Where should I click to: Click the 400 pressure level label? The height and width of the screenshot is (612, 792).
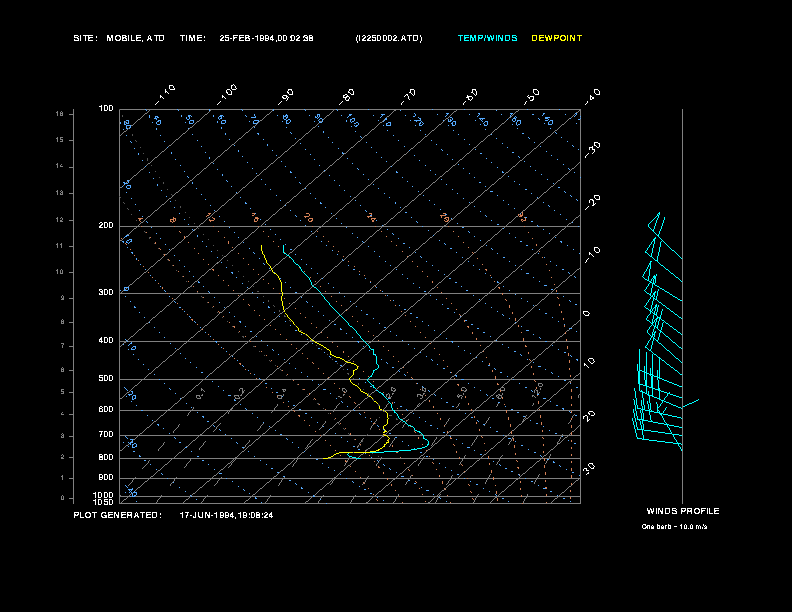(106, 340)
